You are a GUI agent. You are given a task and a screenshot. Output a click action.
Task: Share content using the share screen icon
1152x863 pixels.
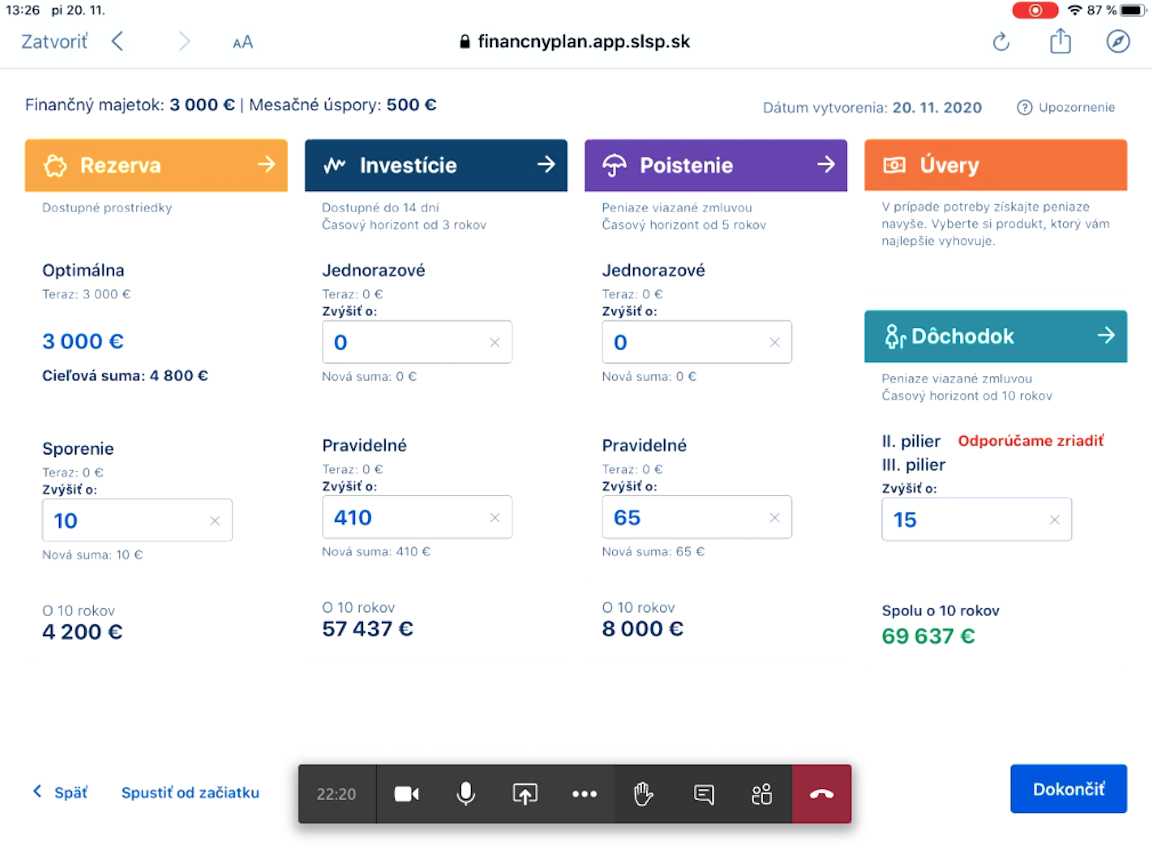click(525, 794)
